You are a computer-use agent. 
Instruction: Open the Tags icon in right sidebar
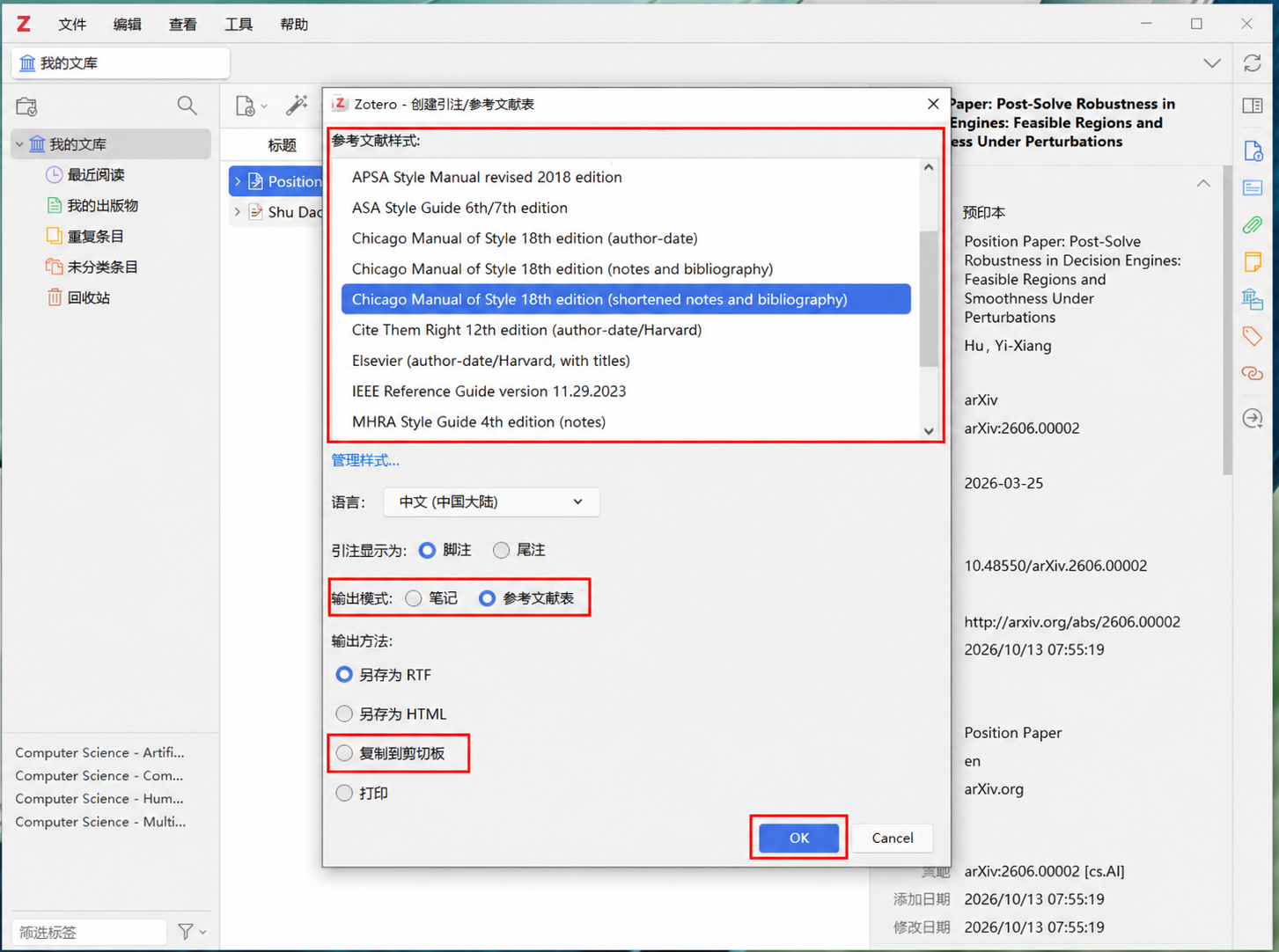click(x=1253, y=336)
